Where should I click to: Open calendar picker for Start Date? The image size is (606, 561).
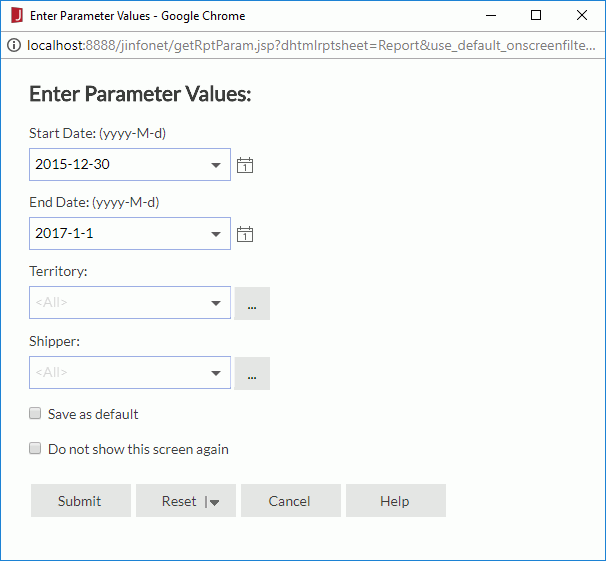click(245, 165)
